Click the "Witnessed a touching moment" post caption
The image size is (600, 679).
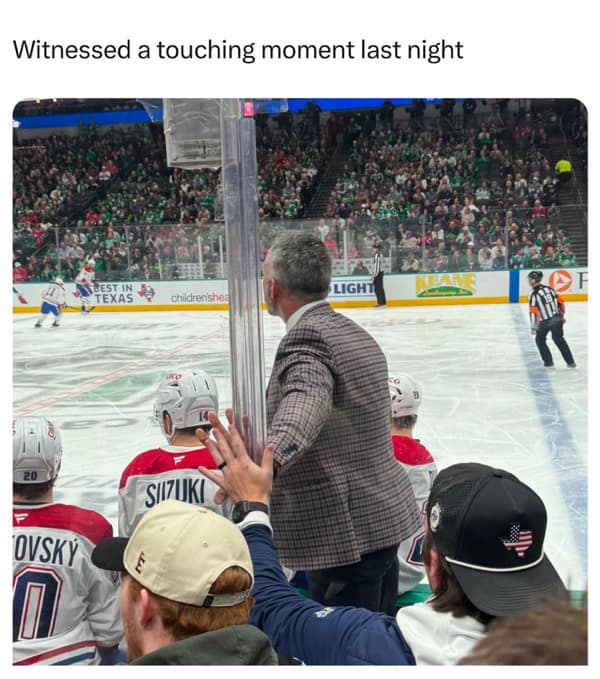tap(238, 50)
